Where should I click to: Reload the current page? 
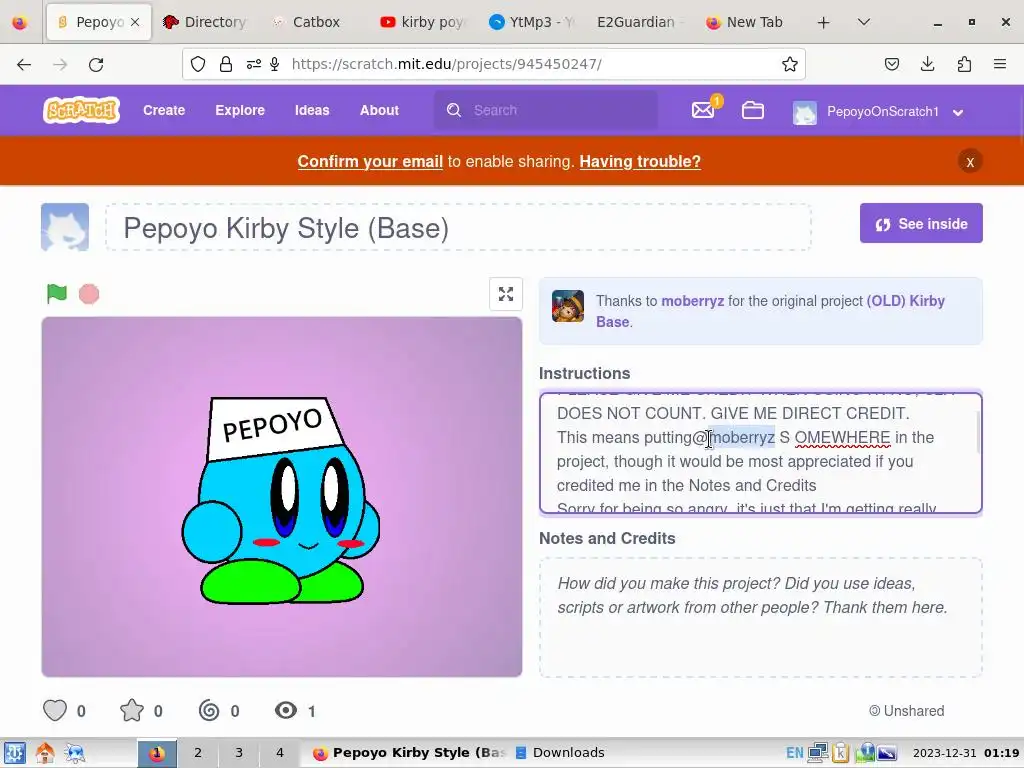click(96, 64)
